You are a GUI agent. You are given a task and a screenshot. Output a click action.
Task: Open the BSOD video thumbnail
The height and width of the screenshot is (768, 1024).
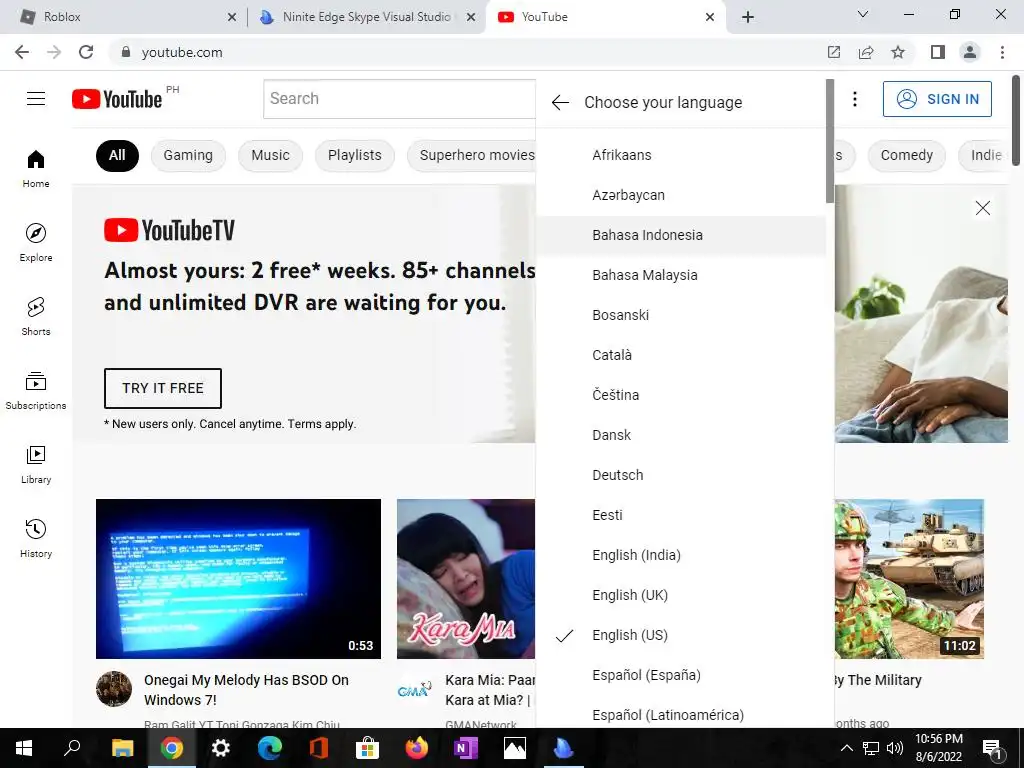[x=238, y=579]
